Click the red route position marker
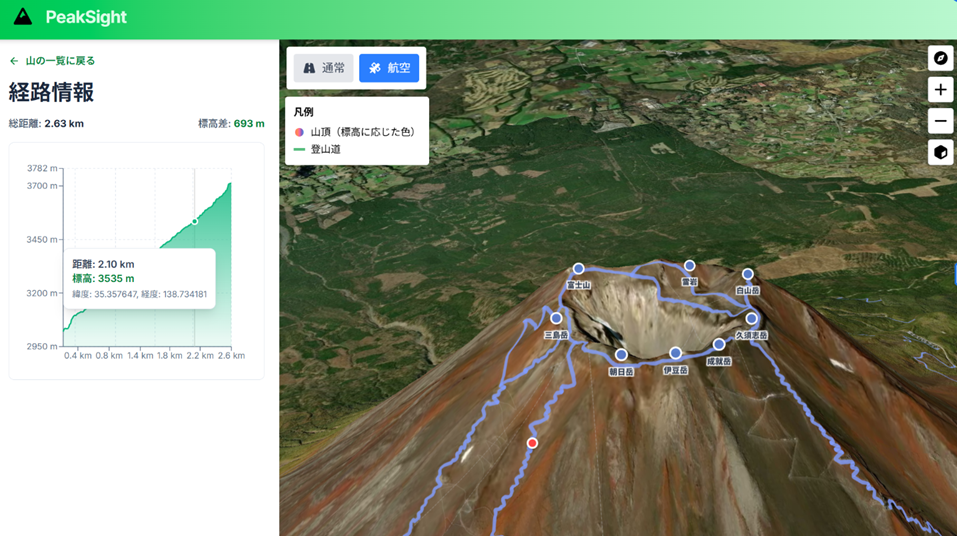Viewport: 957px width, 536px height. click(532, 443)
